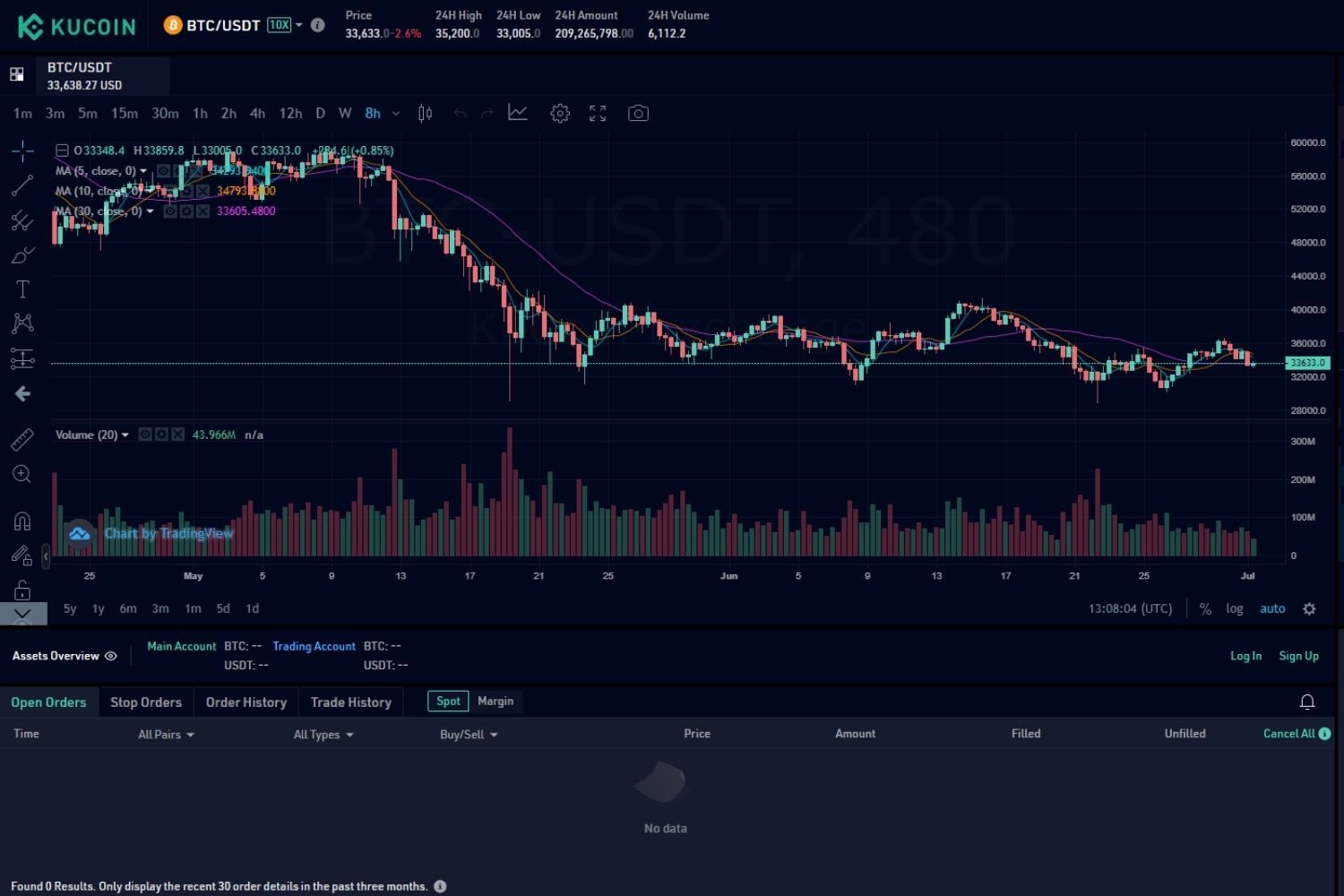Expand the All Pairs filter dropdown
1344x896 pixels.
[166, 735]
